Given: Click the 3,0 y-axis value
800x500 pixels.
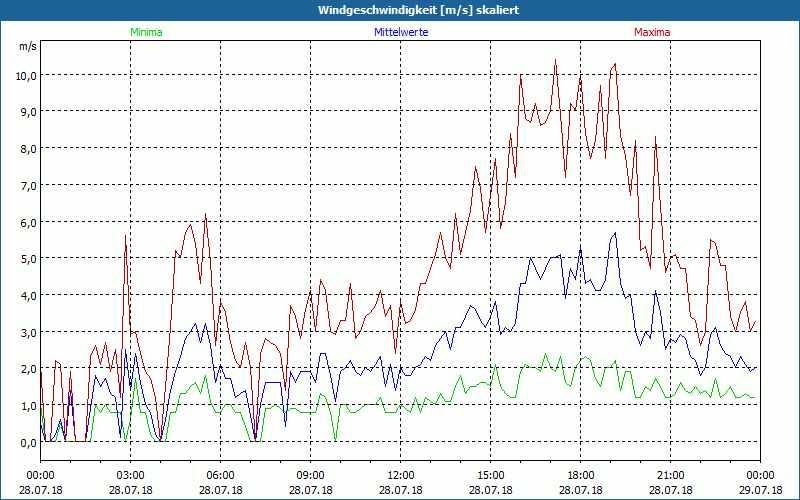Looking at the screenshot, I should [x=28, y=332].
